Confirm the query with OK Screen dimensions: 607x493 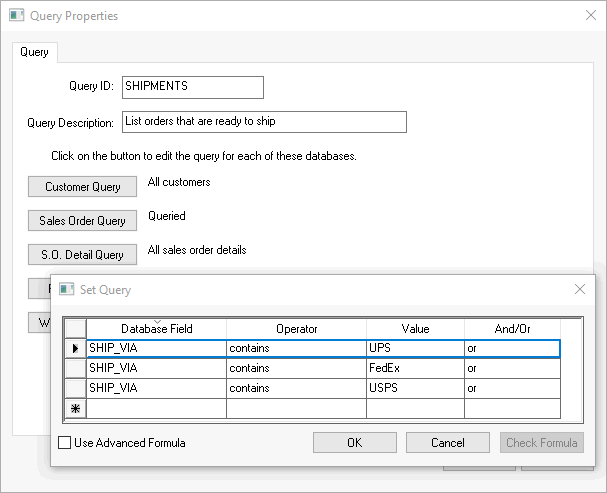(x=354, y=443)
